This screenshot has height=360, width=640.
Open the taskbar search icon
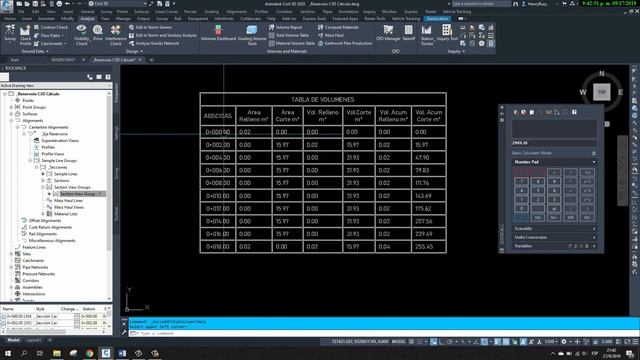click(24, 353)
